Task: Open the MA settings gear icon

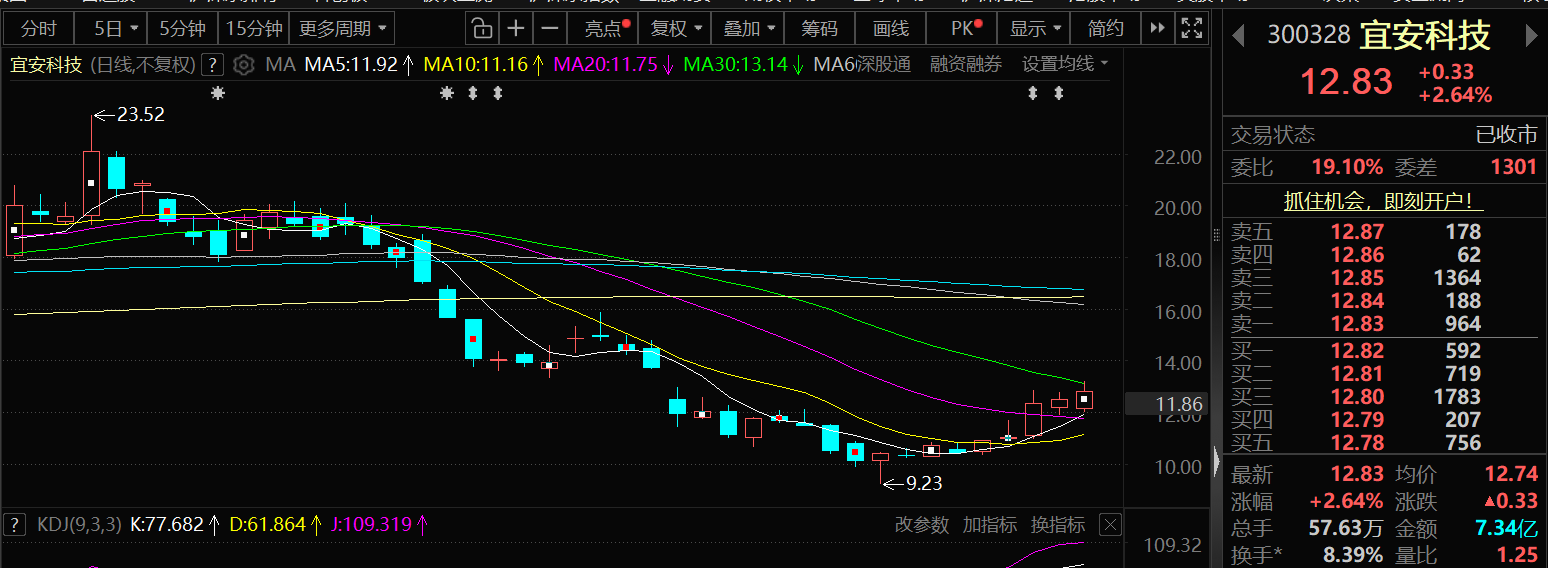Action: tap(243, 66)
